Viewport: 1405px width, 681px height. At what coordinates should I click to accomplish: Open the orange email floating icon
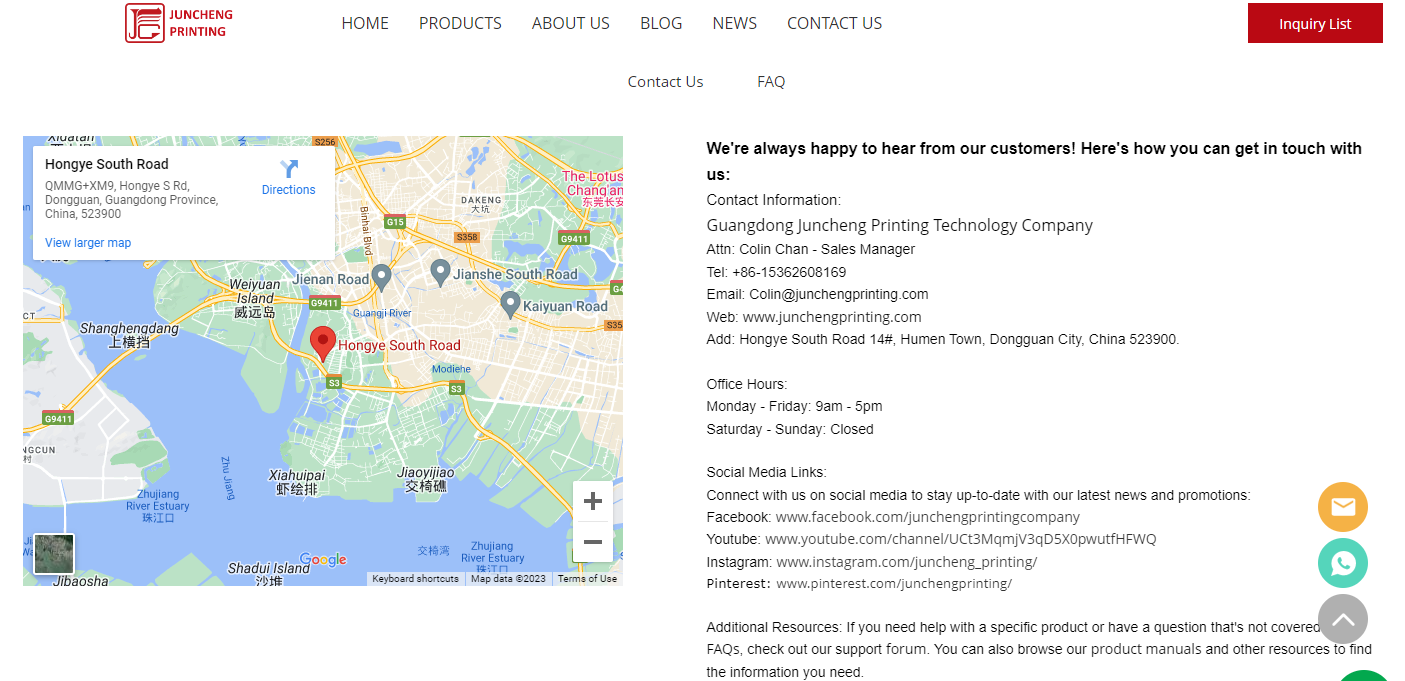(1342, 507)
